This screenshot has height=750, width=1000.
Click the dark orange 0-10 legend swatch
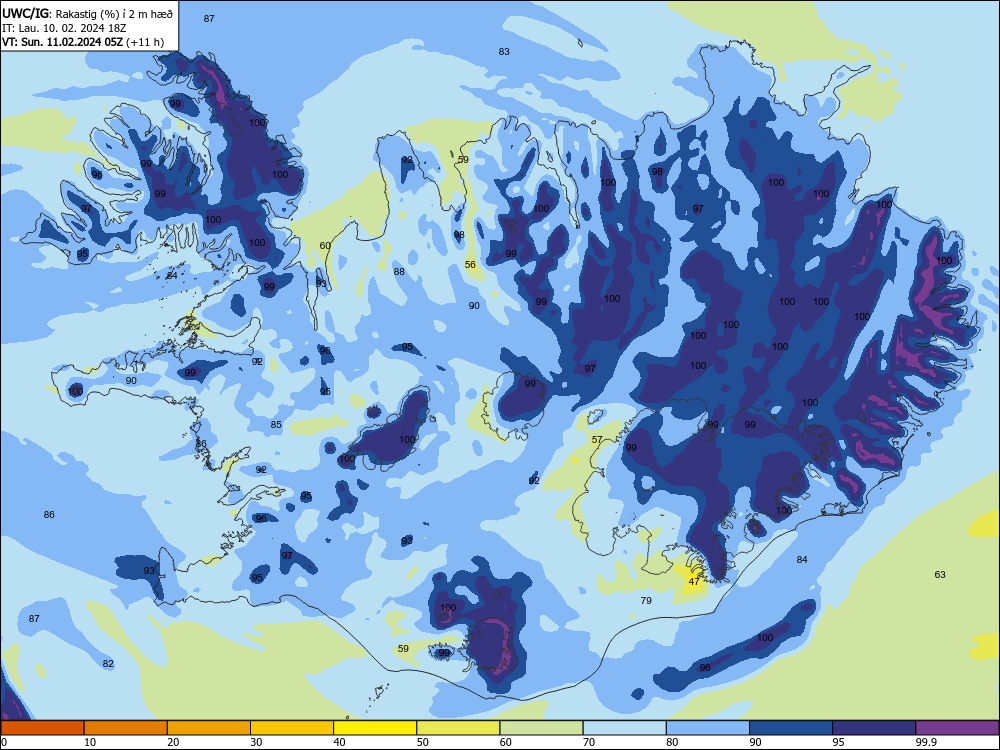[42, 728]
